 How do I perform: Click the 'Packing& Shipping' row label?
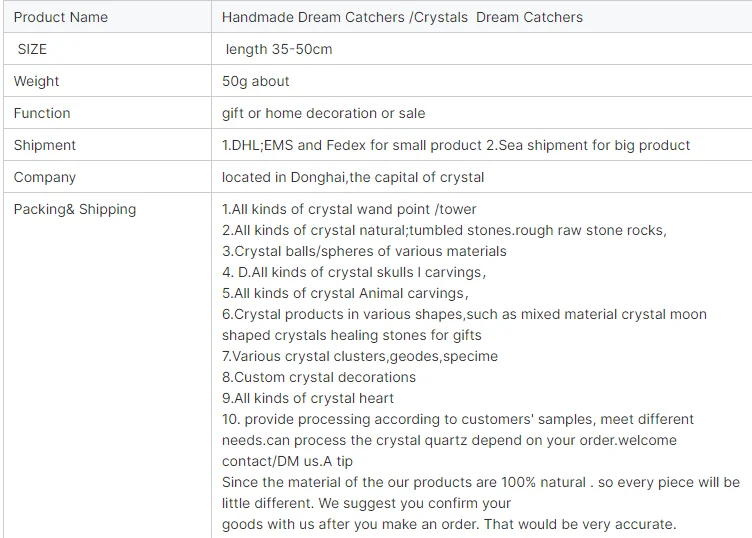(75, 209)
